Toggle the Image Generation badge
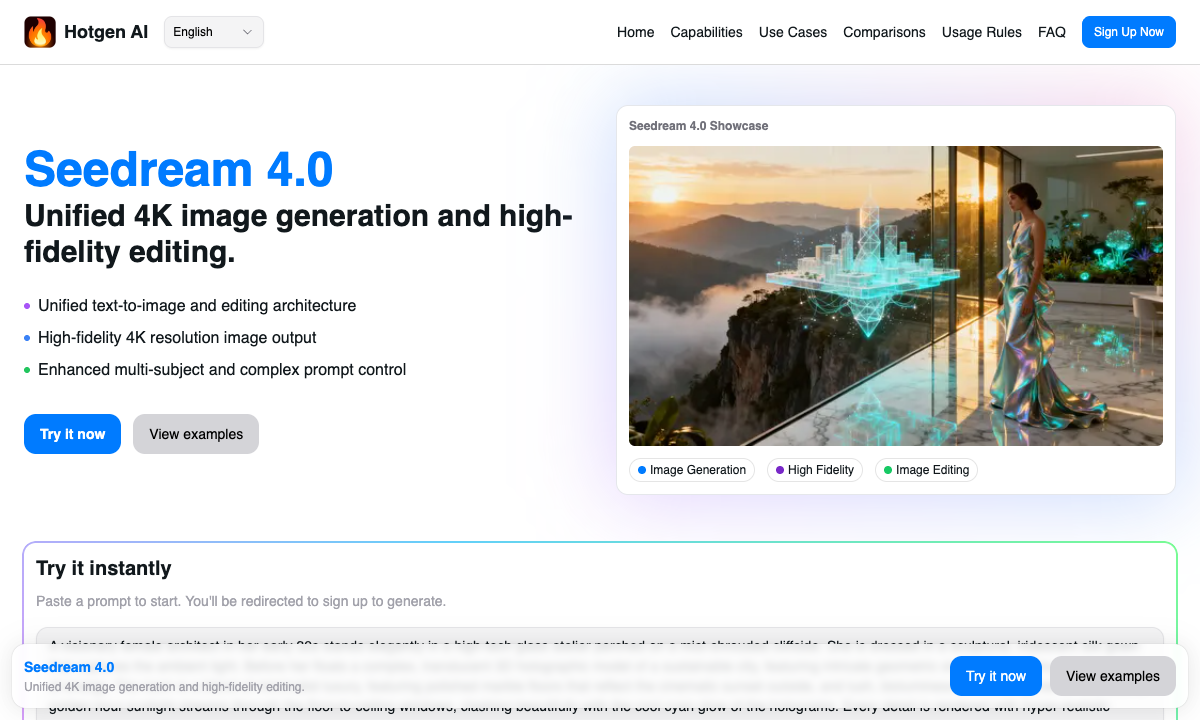The image size is (1200, 720). click(x=692, y=469)
